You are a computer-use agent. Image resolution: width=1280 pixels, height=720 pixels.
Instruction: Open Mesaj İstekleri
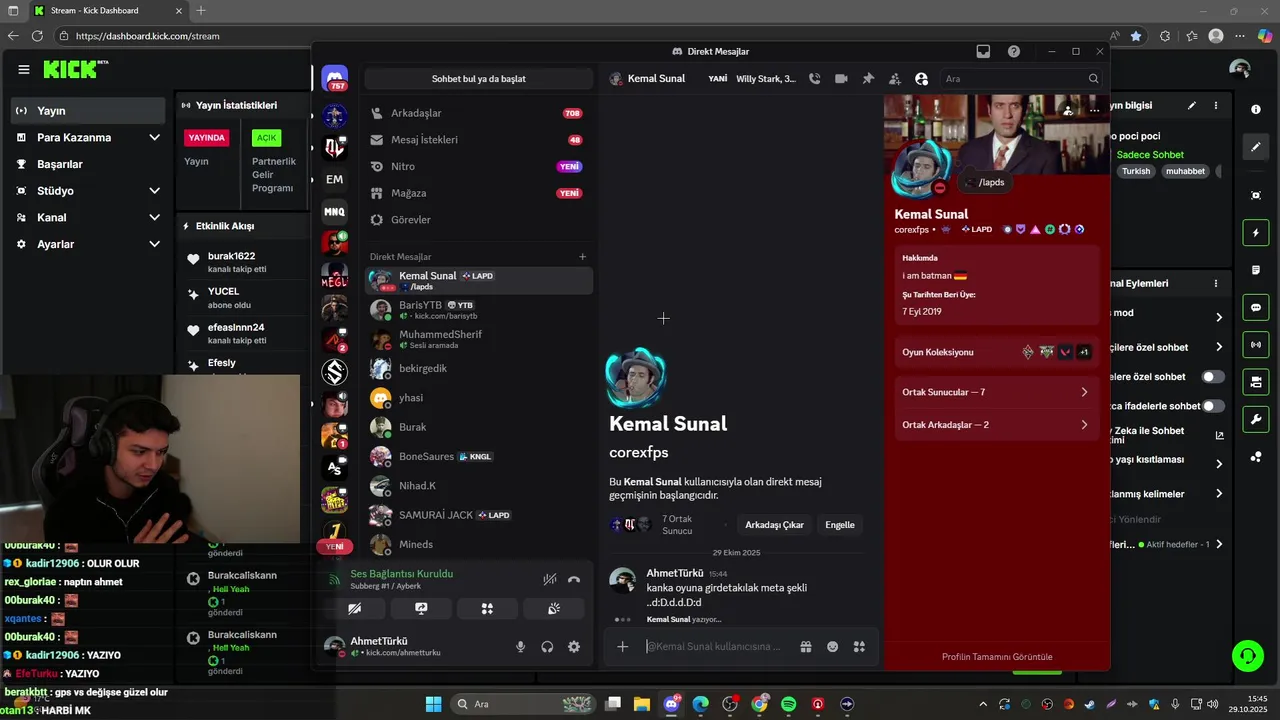point(479,140)
